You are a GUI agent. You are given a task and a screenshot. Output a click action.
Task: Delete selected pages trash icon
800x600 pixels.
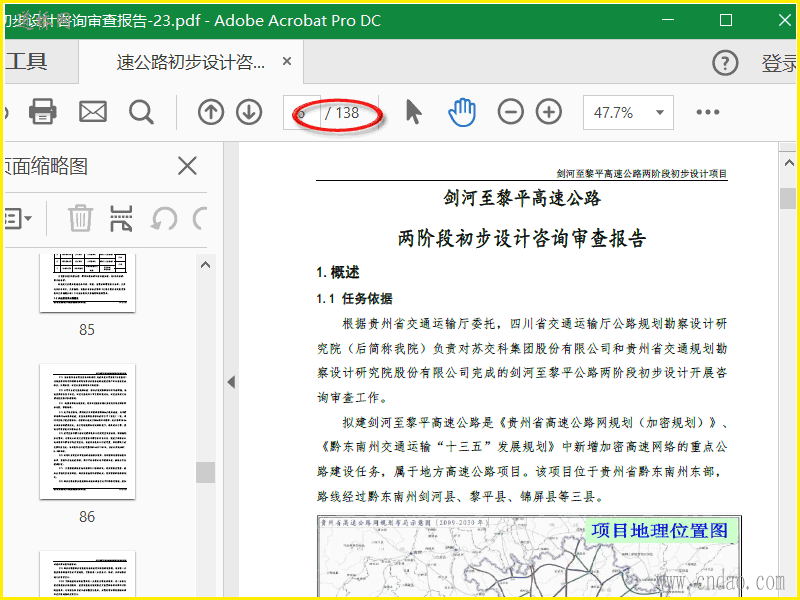point(81,218)
